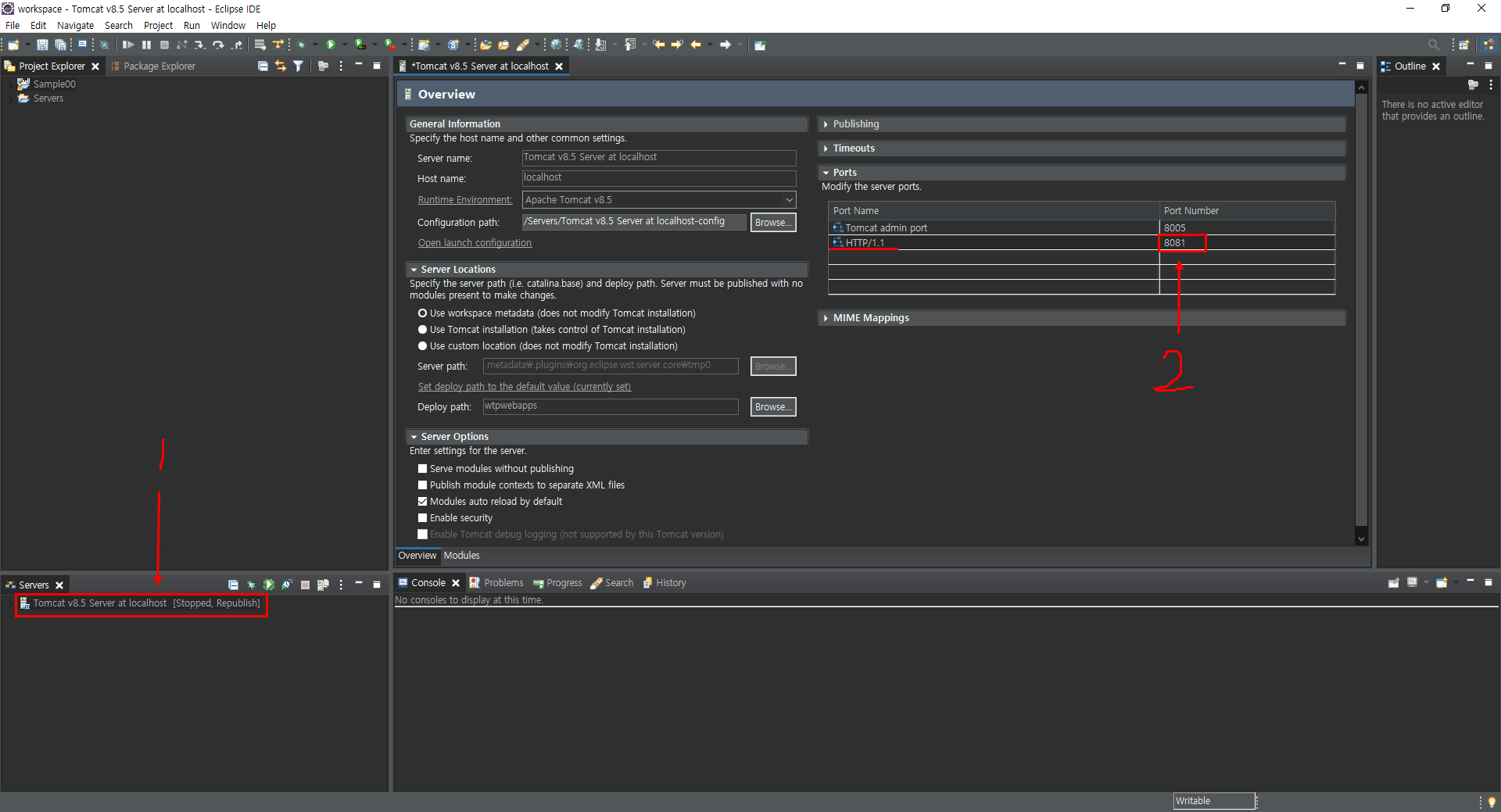Select Use workspace metadata radio option

click(423, 313)
